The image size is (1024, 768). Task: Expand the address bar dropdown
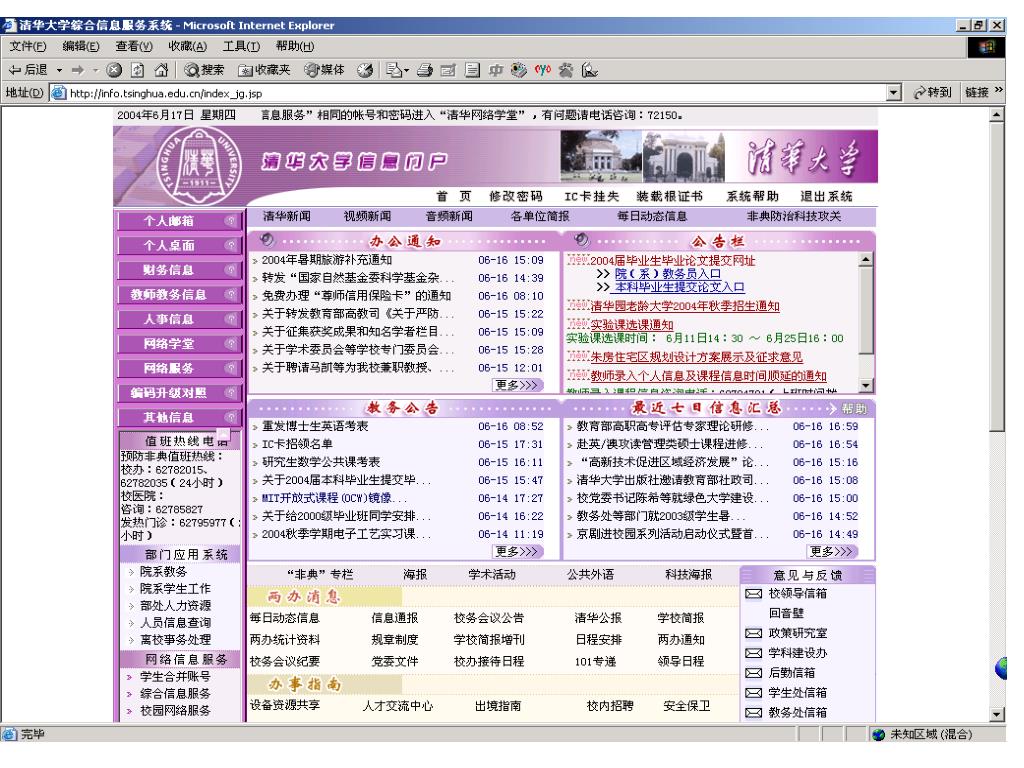pyautogui.click(x=894, y=93)
